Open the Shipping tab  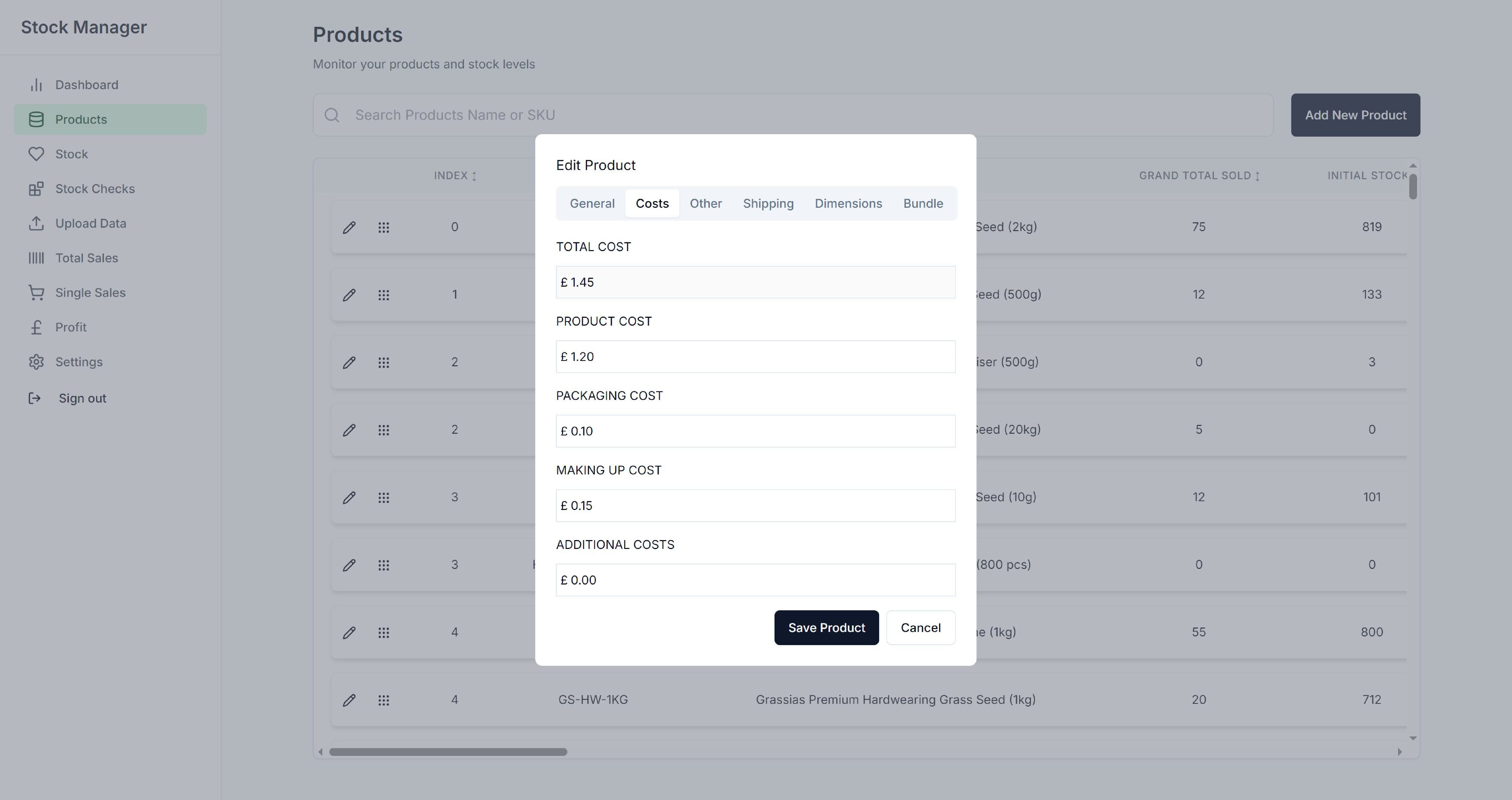pyautogui.click(x=768, y=203)
